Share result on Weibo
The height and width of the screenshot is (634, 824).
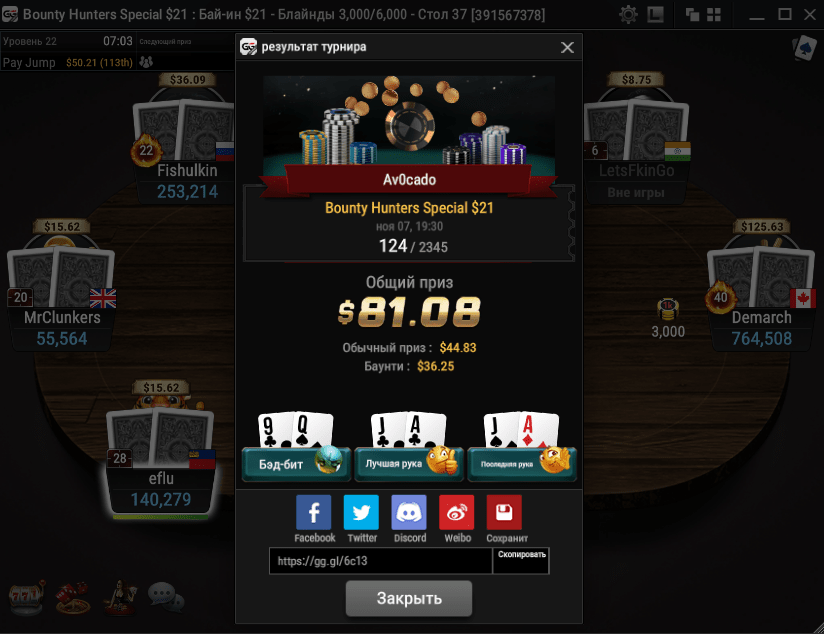pos(457,512)
